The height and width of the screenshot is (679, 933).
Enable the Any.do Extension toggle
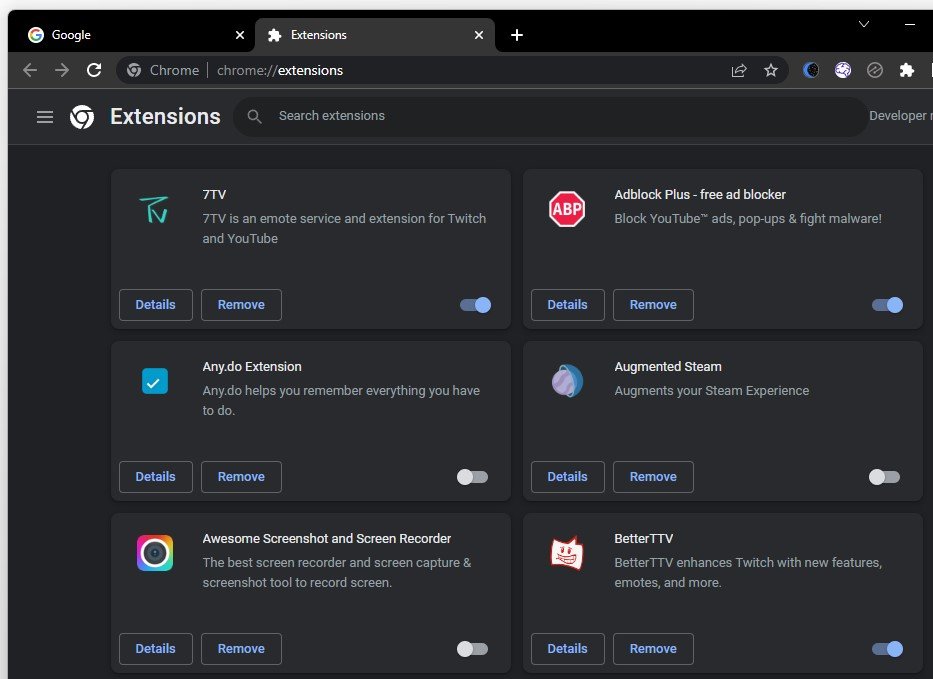472,477
